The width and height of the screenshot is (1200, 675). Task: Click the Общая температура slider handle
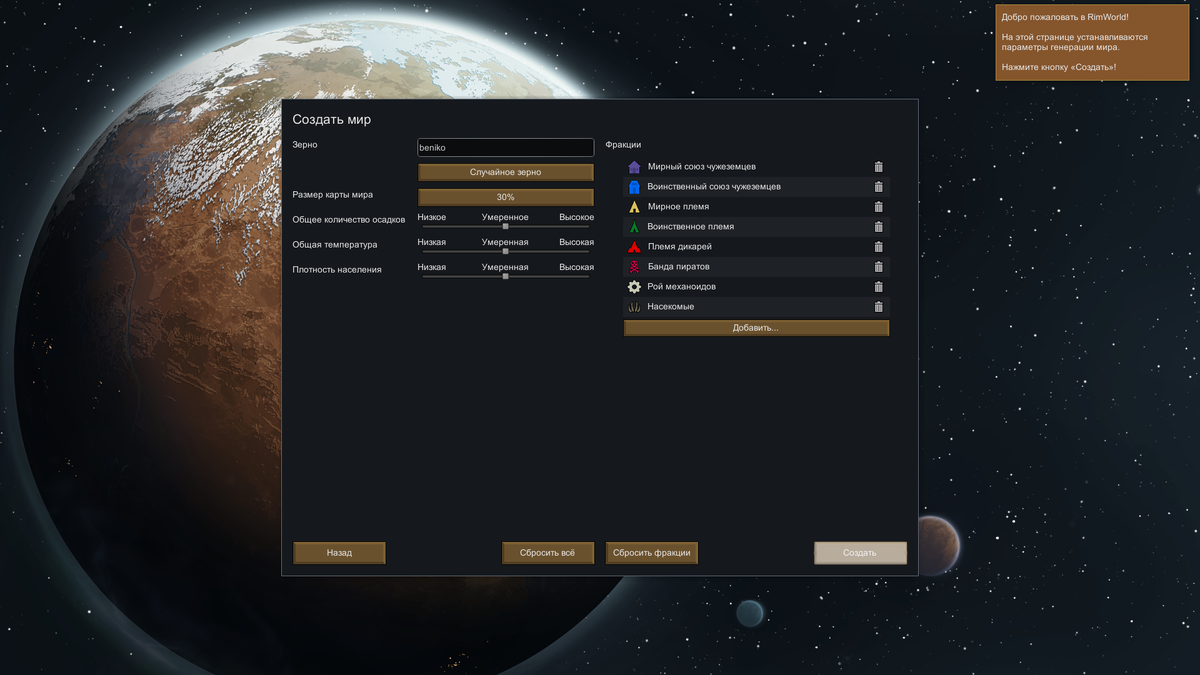506,252
